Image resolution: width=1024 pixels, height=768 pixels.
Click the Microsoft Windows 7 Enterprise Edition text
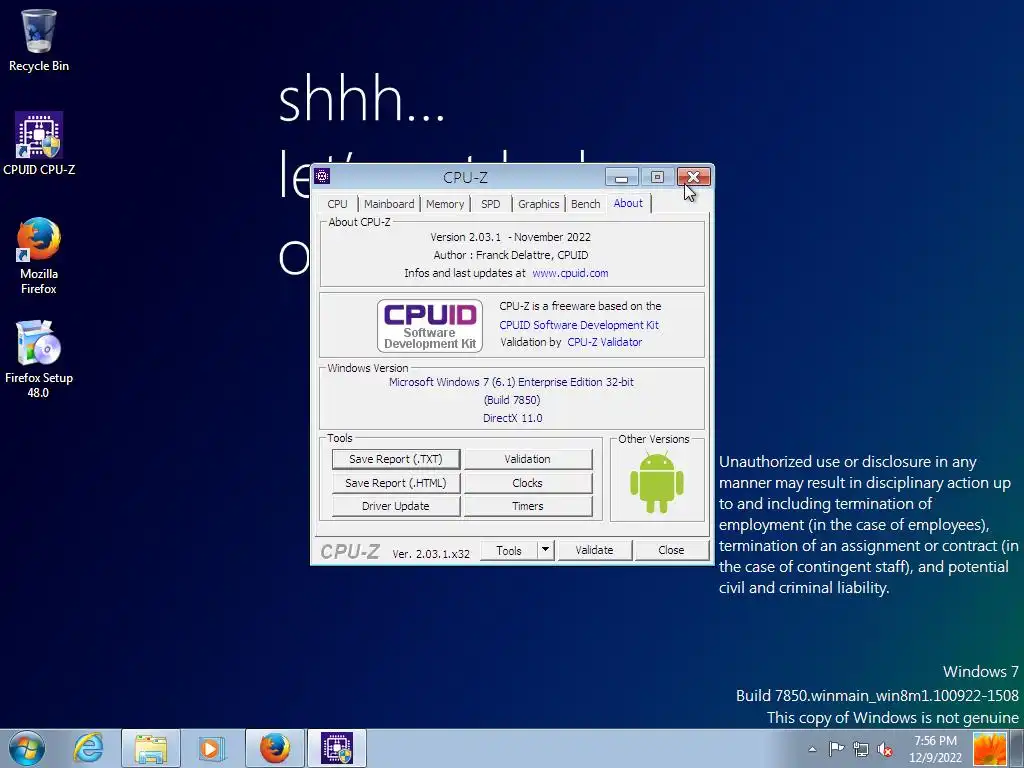(511, 382)
